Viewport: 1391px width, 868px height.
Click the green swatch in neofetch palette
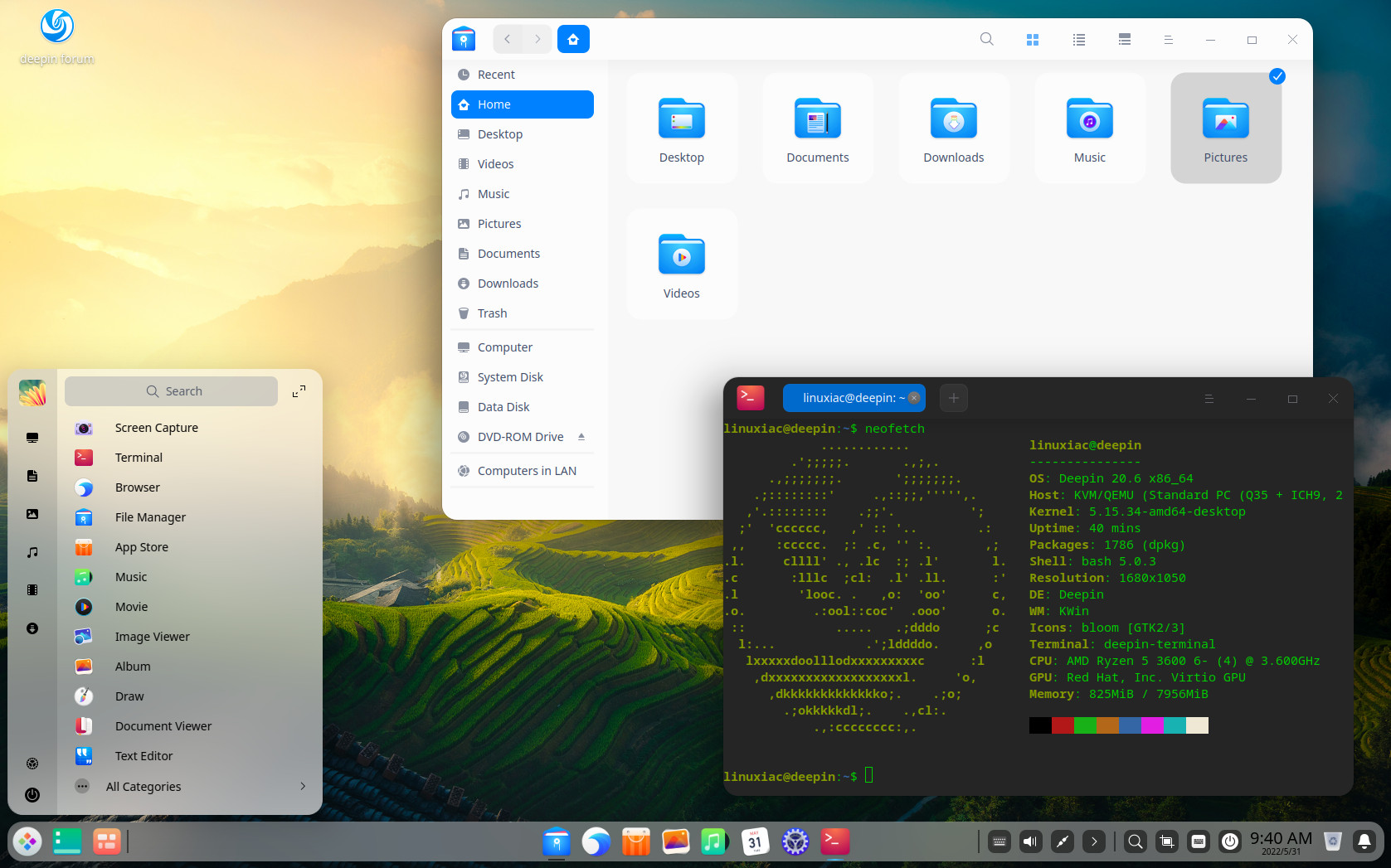(1085, 725)
